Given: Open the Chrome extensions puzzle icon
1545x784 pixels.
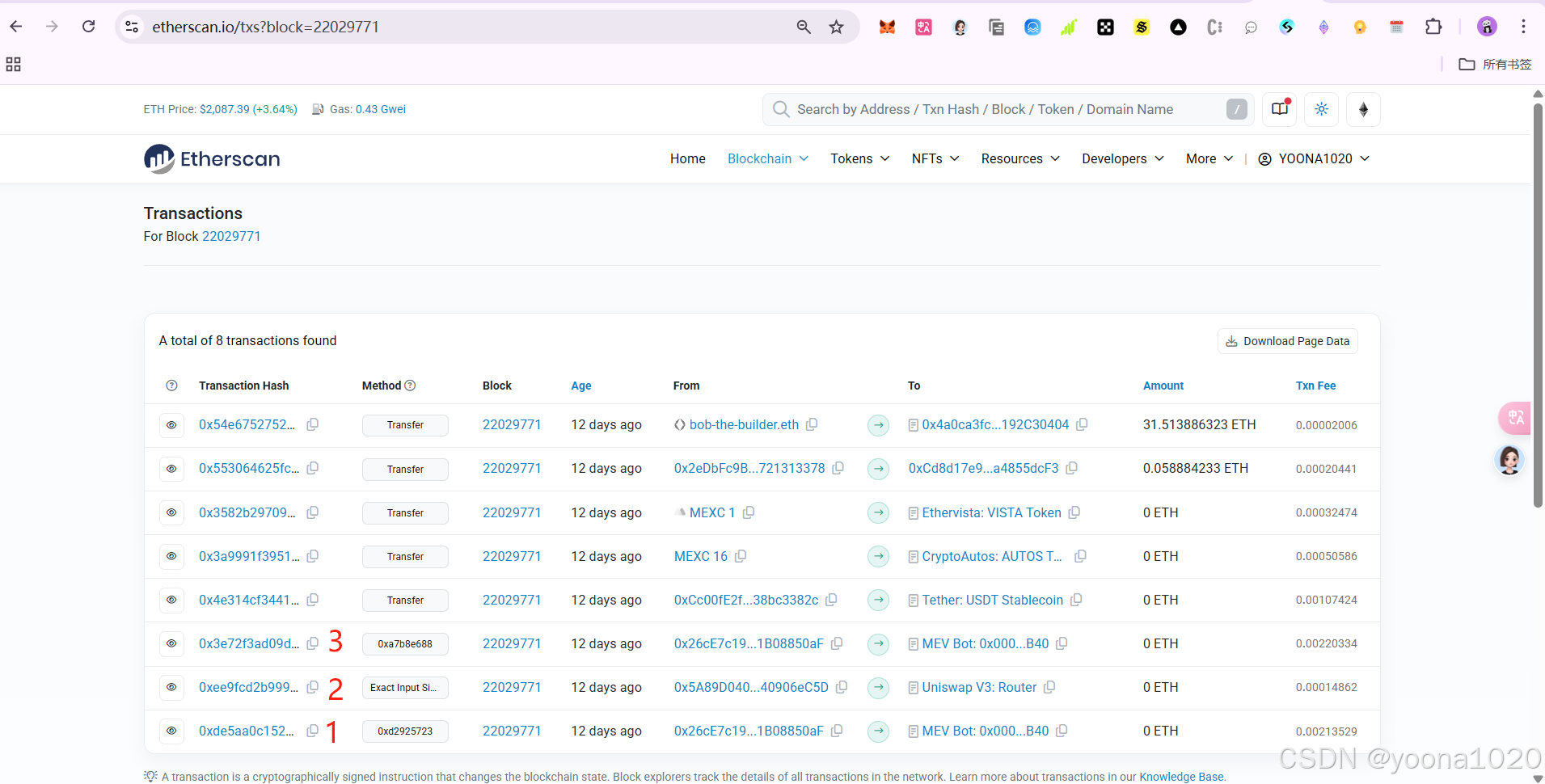Looking at the screenshot, I should tap(1433, 27).
